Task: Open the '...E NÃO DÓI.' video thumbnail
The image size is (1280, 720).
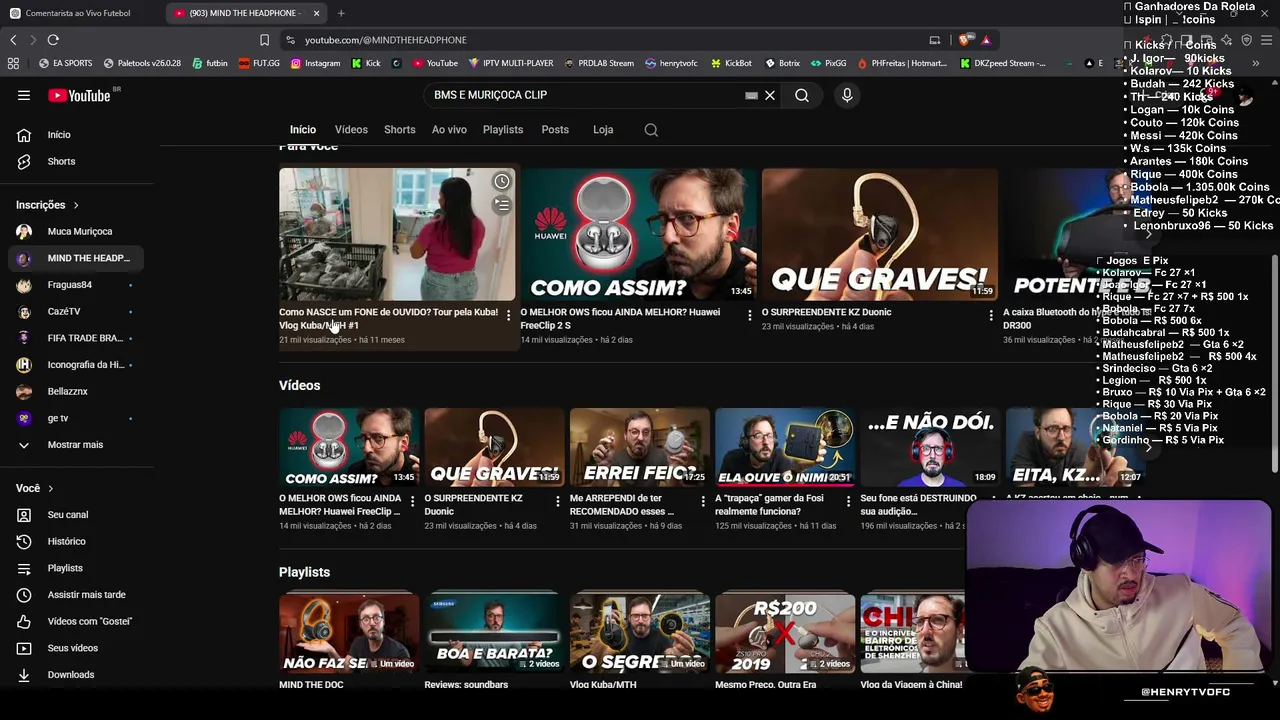Action: [x=930, y=447]
